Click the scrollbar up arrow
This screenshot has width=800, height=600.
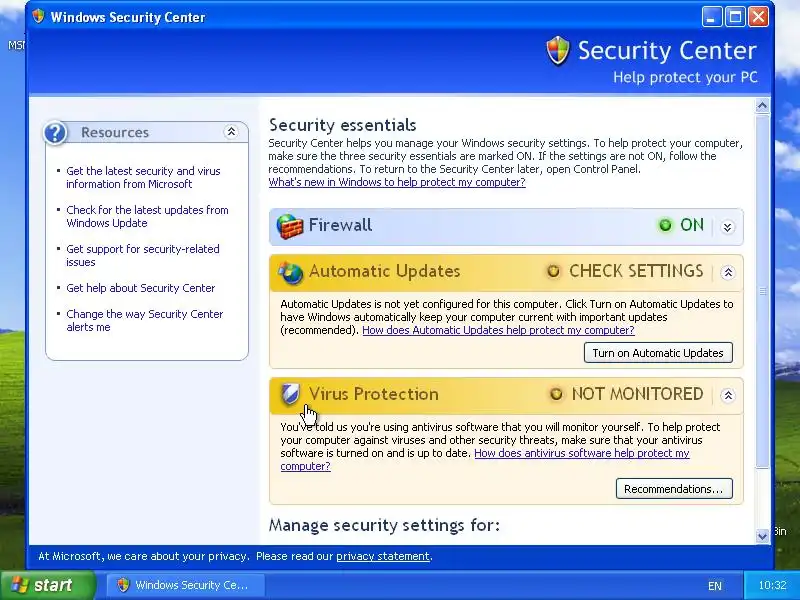pyautogui.click(x=762, y=106)
